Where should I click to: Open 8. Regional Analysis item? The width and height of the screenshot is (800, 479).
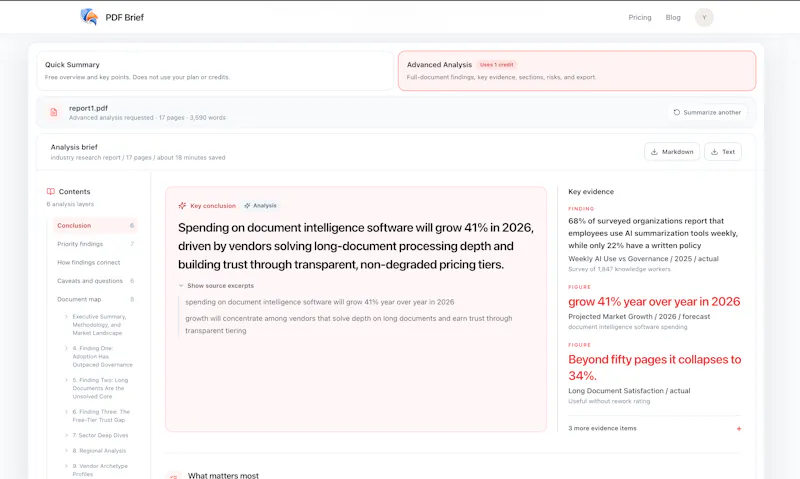pos(99,450)
